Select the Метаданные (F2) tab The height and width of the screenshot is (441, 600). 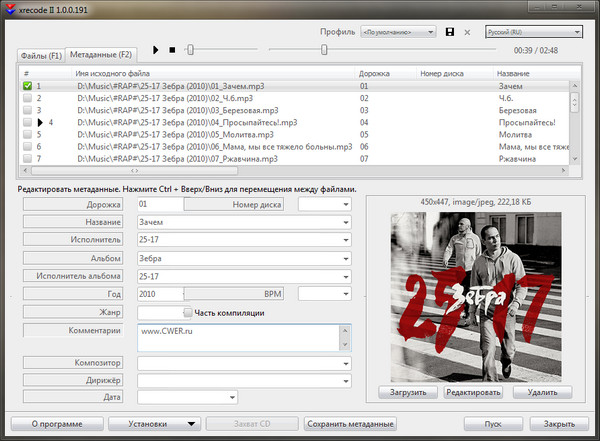point(101,53)
